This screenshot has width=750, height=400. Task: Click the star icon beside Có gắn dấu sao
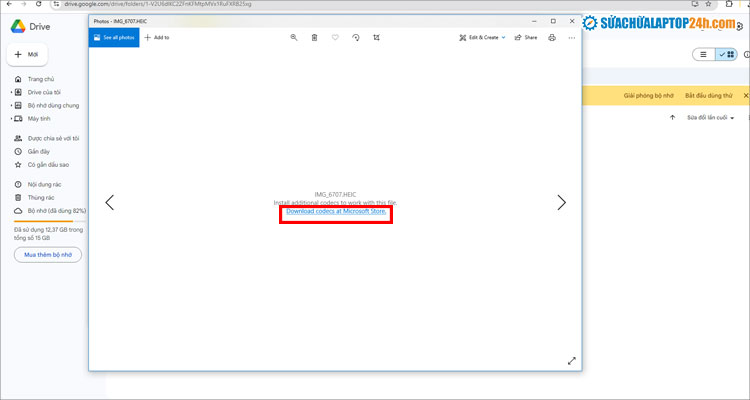pyautogui.click(x=18, y=165)
